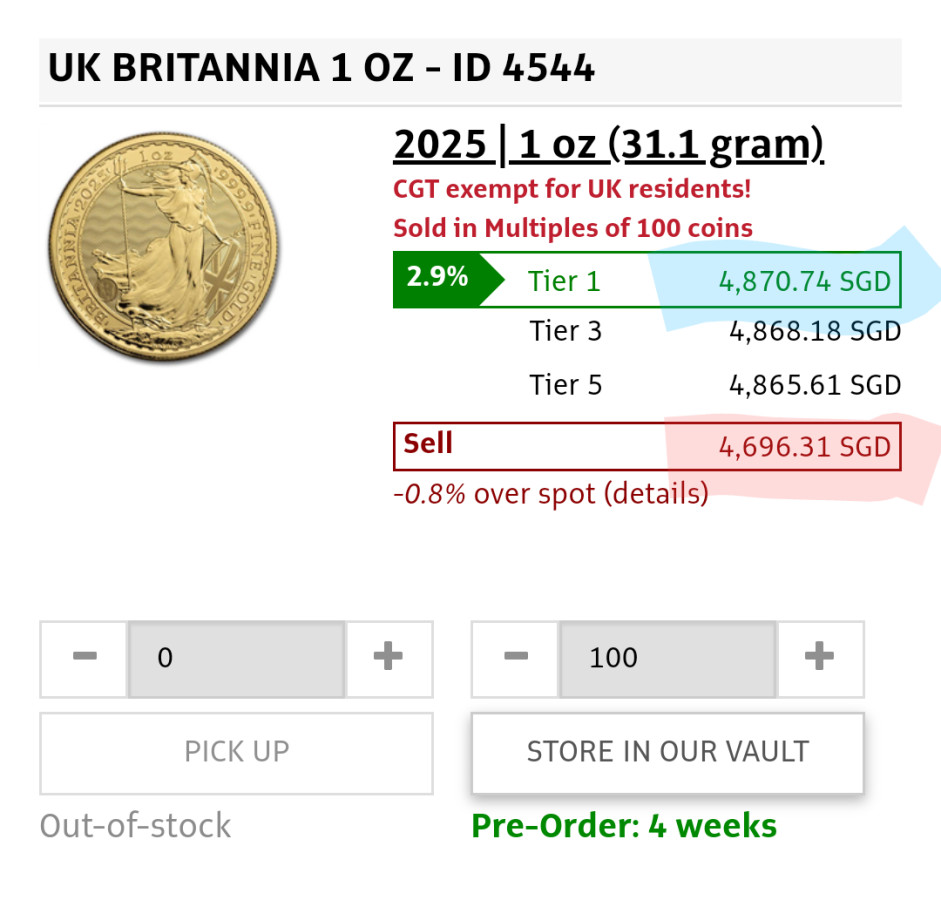
Task: Choose the Tier 5 price row
Action: (715, 385)
